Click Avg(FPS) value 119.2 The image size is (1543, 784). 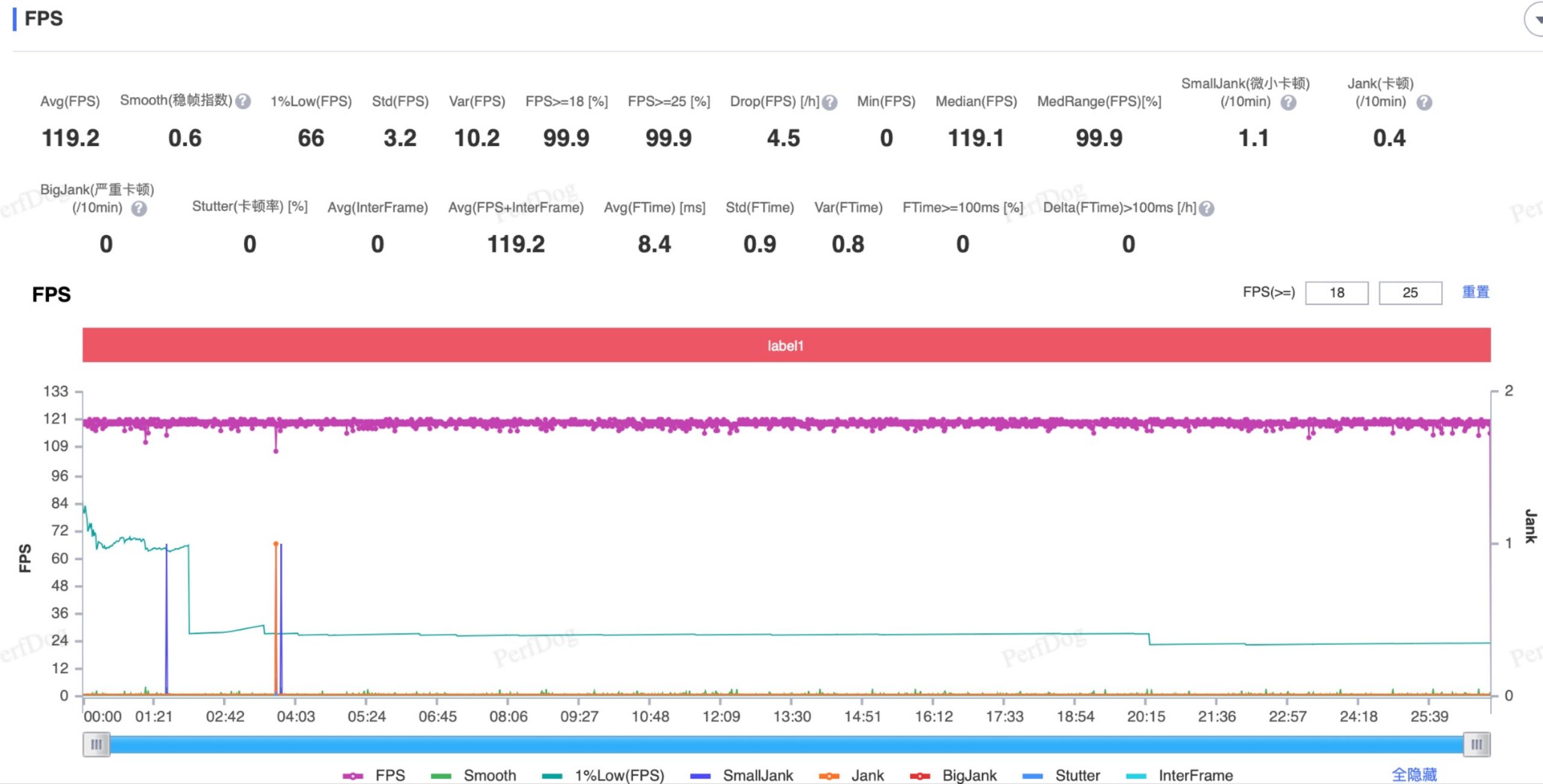tap(71, 139)
